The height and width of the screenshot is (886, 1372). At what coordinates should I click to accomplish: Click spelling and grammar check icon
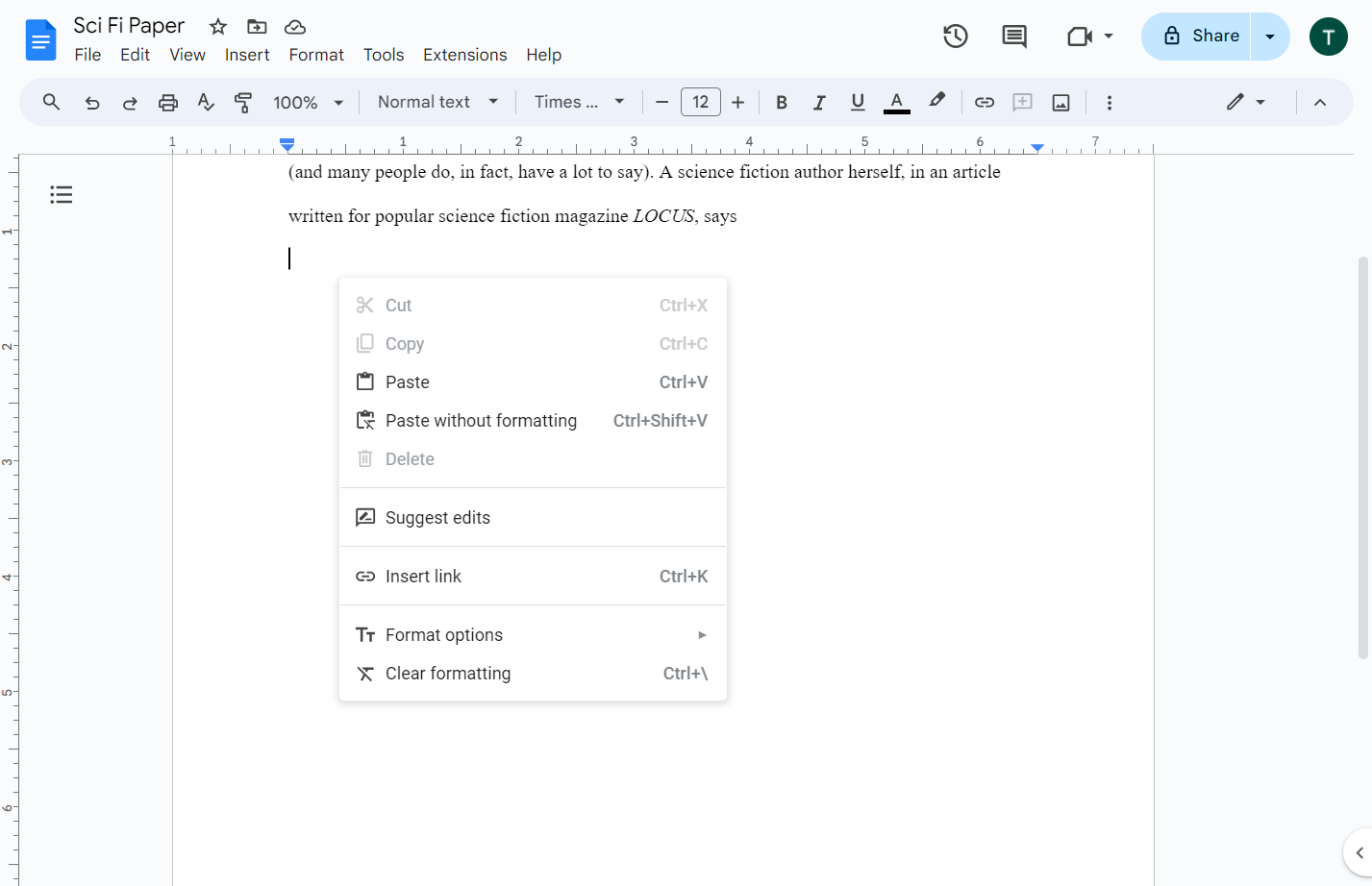click(x=206, y=102)
